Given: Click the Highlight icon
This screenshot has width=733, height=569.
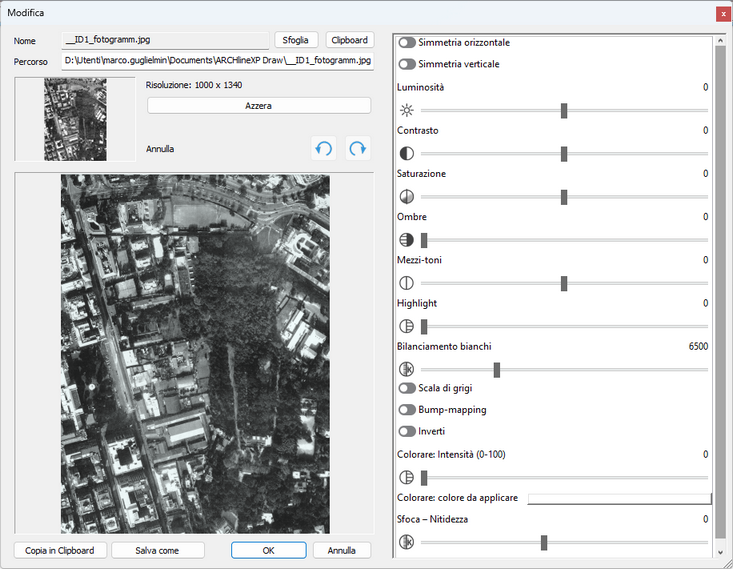Looking at the screenshot, I should 407,326.
